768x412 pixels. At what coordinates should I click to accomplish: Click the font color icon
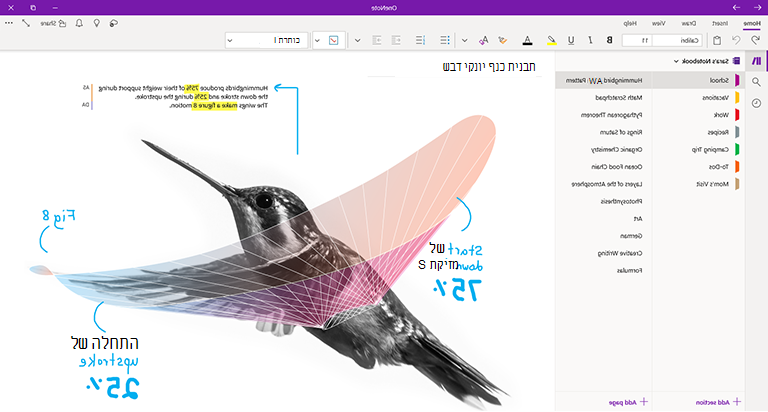click(x=528, y=40)
